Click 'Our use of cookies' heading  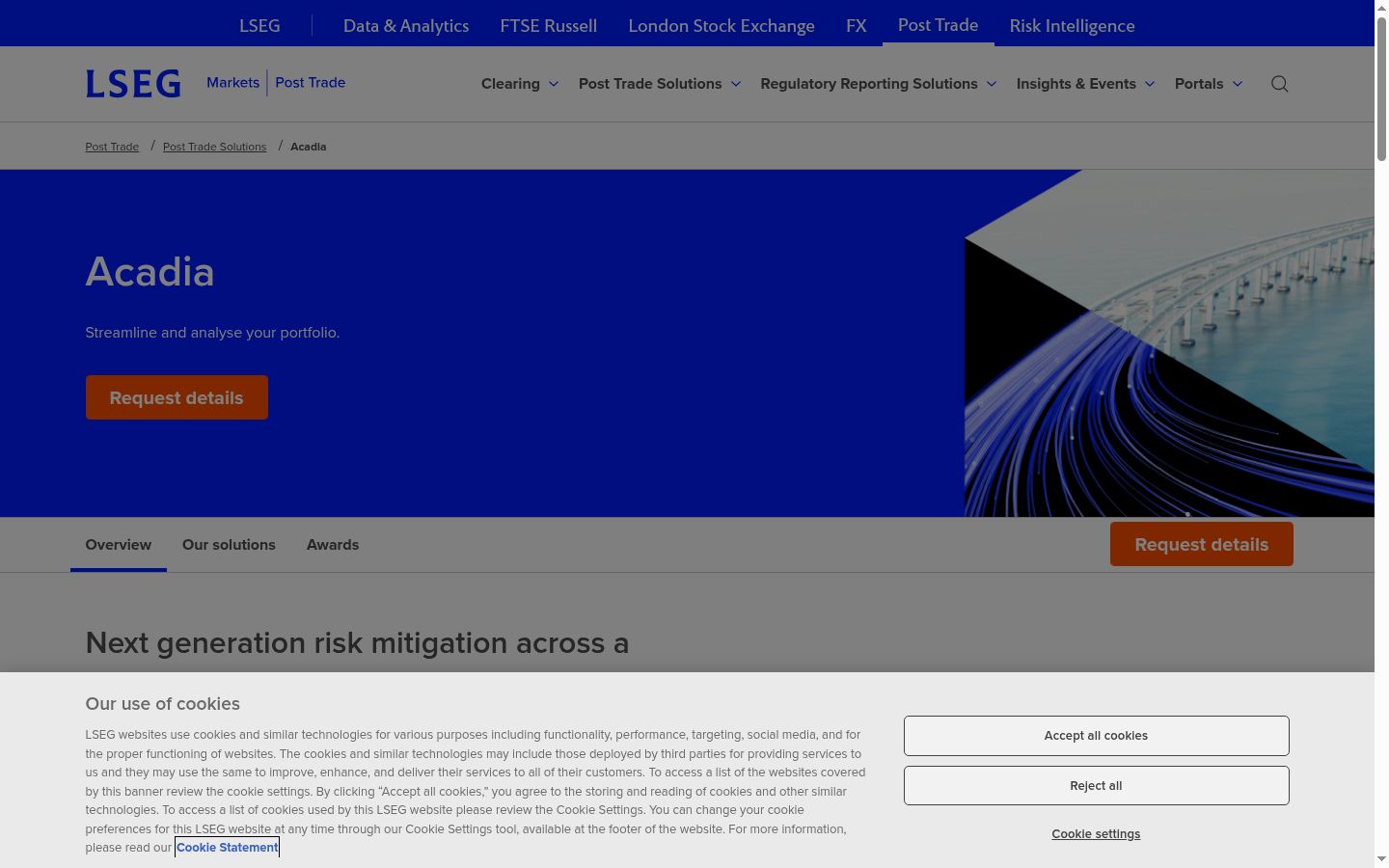point(163,704)
